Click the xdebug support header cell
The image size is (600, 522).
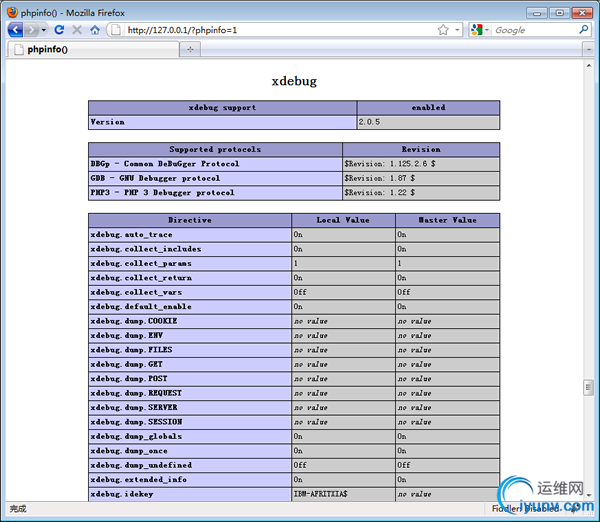(x=222, y=108)
